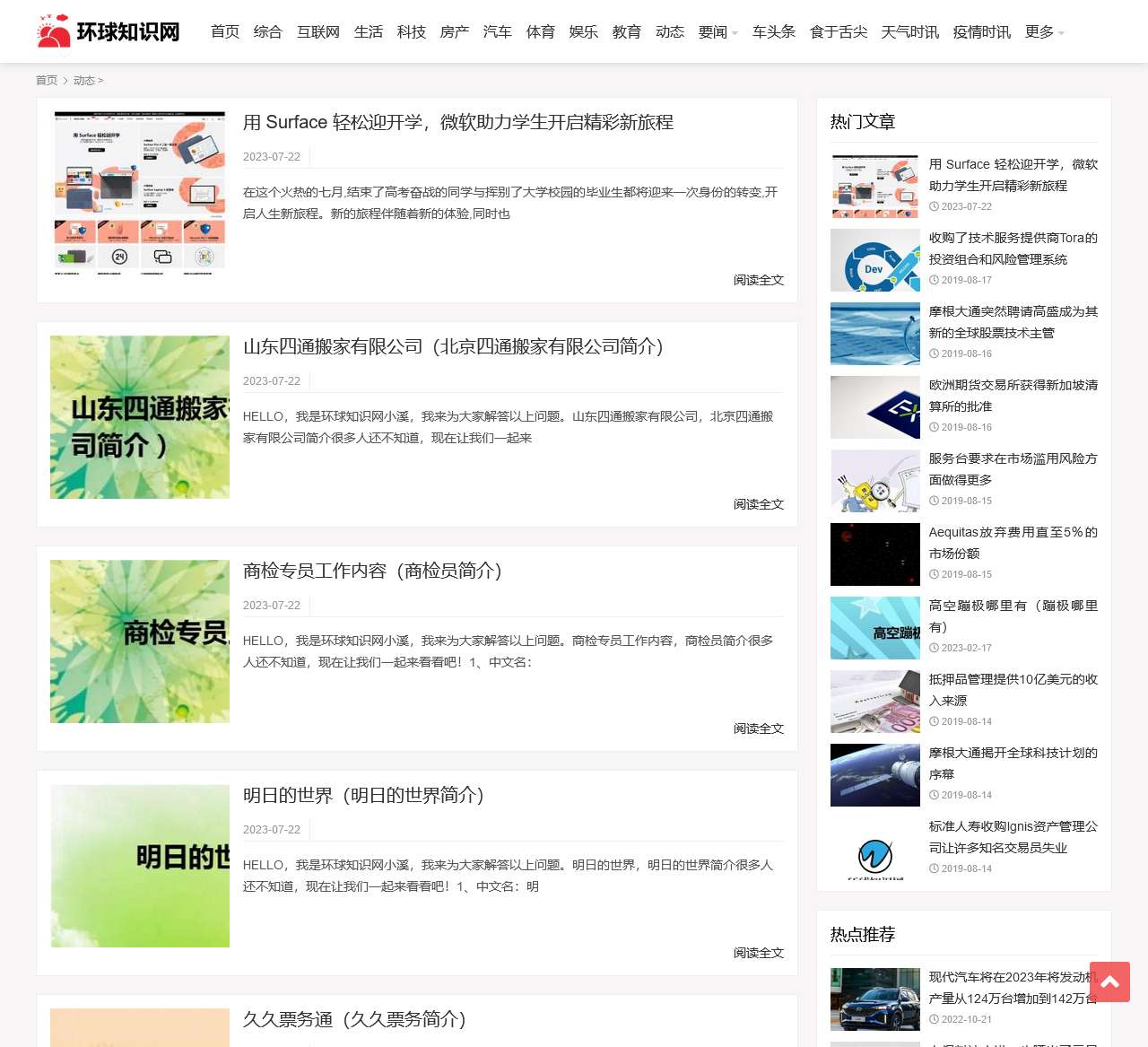Click 阅读全文 for the Surface article
The height and width of the screenshot is (1047, 1148).
click(x=759, y=280)
